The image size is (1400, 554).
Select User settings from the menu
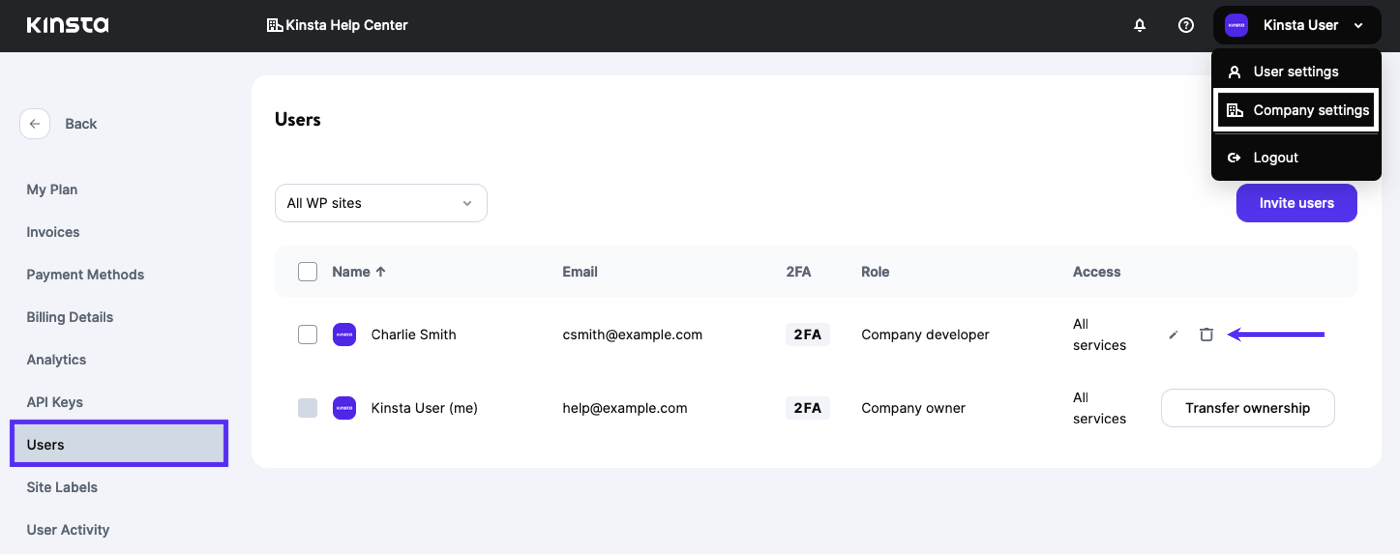pyautogui.click(x=1296, y=72)
